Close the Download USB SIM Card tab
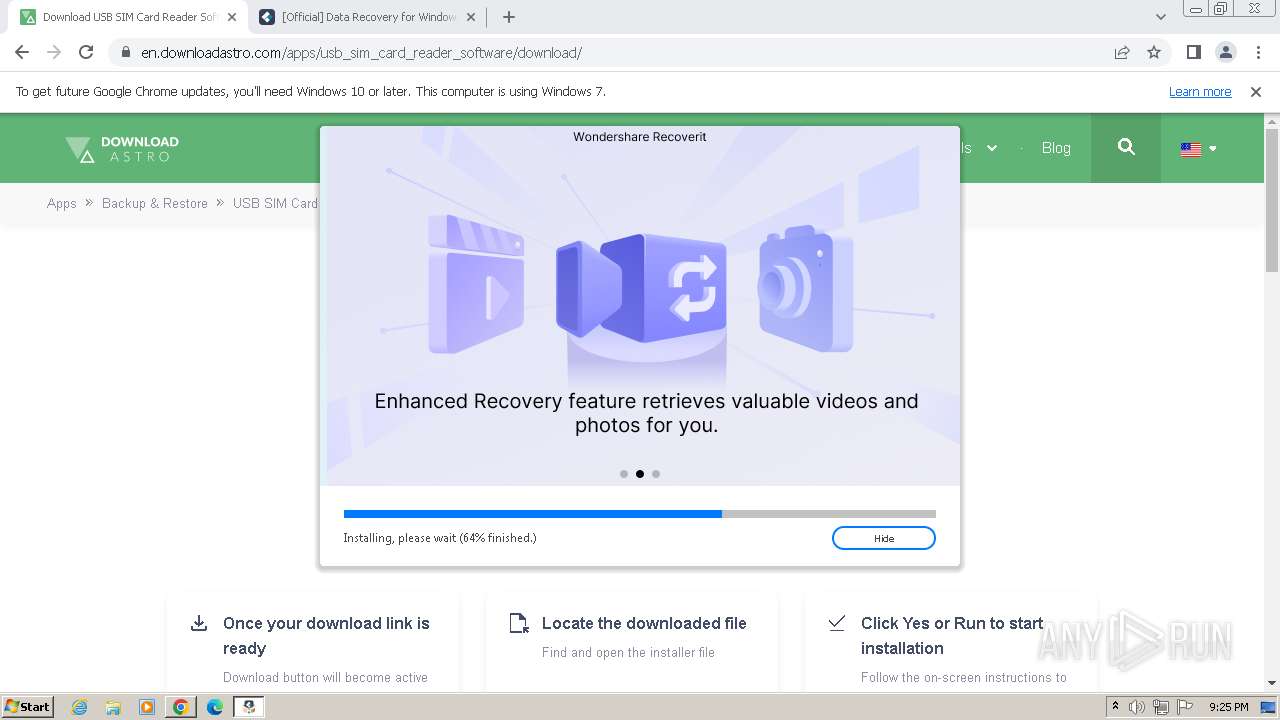Viewport: 1280px width, 720px height. click(x=231, y=17)
